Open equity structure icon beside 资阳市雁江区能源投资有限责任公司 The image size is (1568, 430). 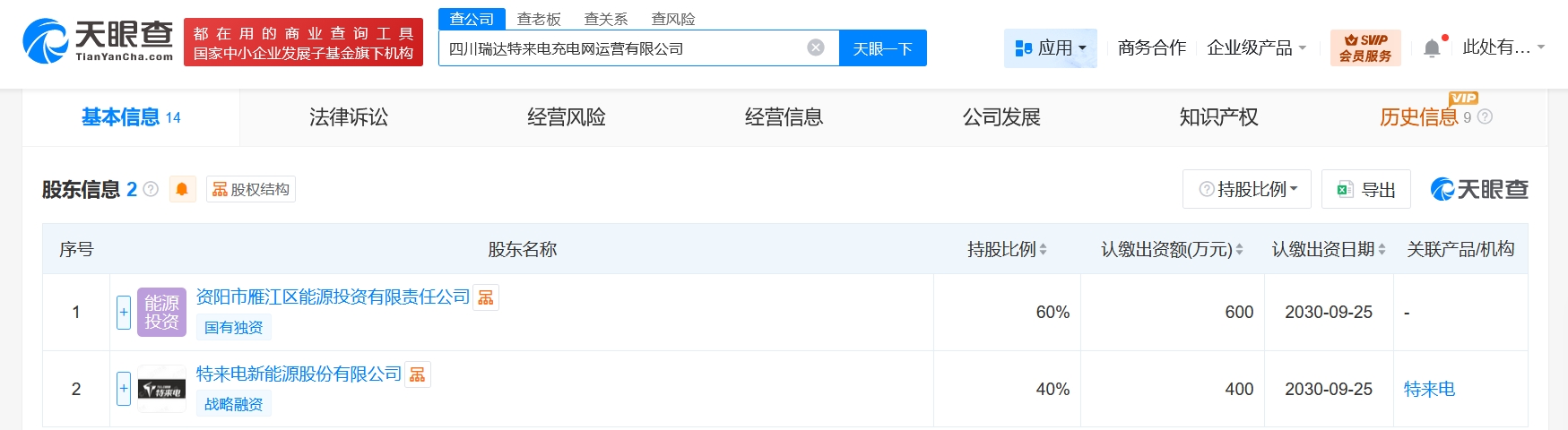486,297
